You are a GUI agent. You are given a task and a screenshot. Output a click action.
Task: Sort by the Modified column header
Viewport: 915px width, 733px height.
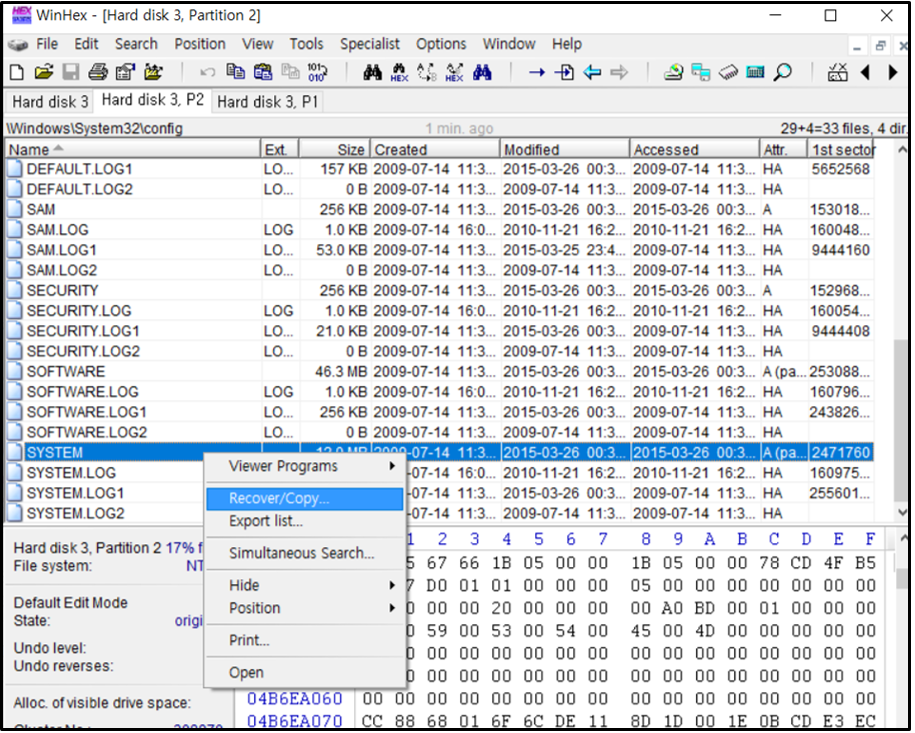click(565, 150)
